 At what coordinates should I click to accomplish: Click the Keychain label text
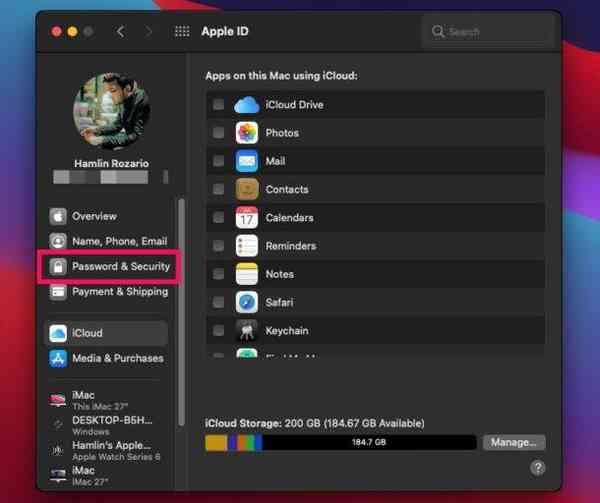pyautogui.click(x=287, y=331)
